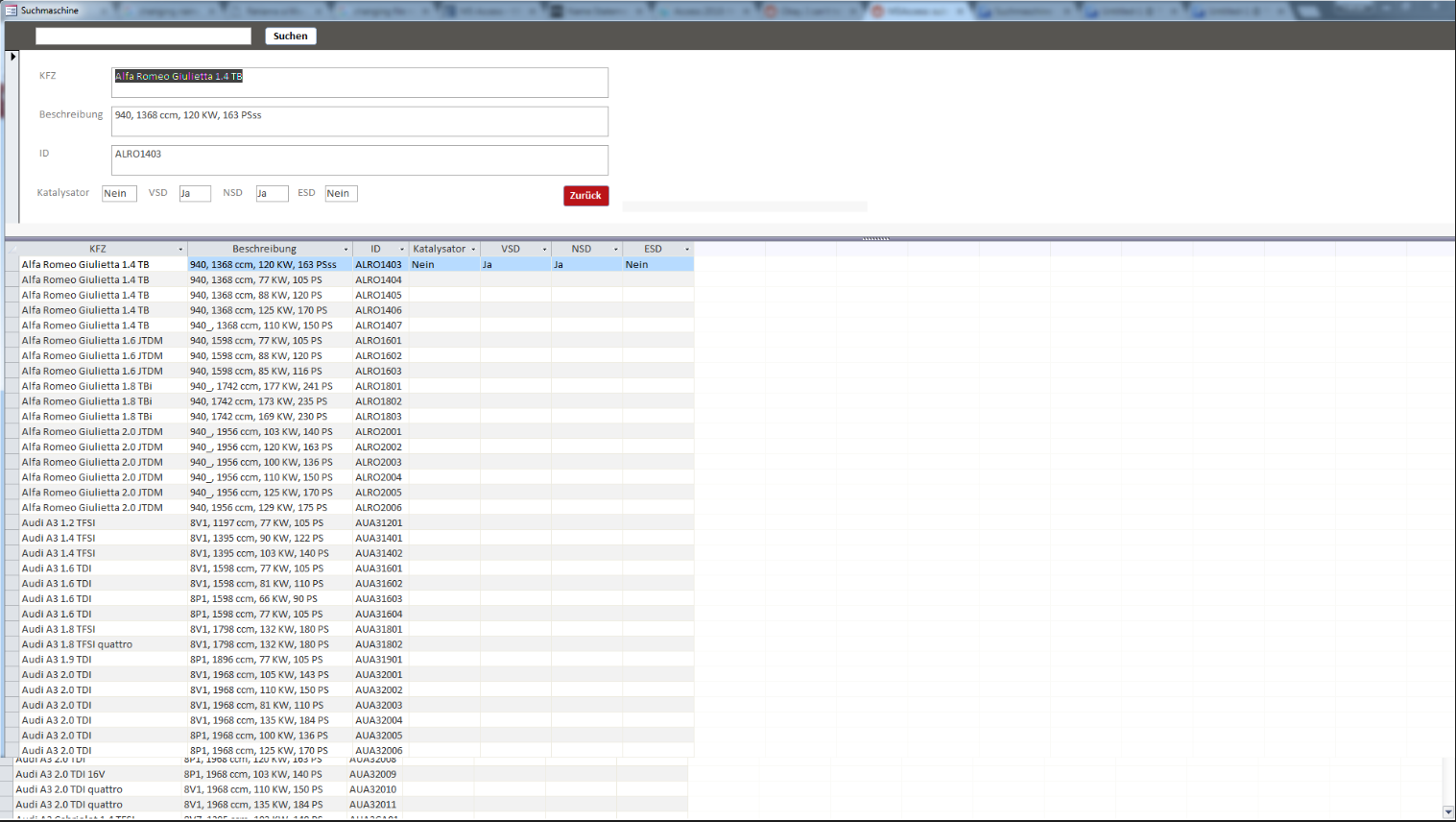Select the table cell with ID ALRO1406

(x=381, y=311)
